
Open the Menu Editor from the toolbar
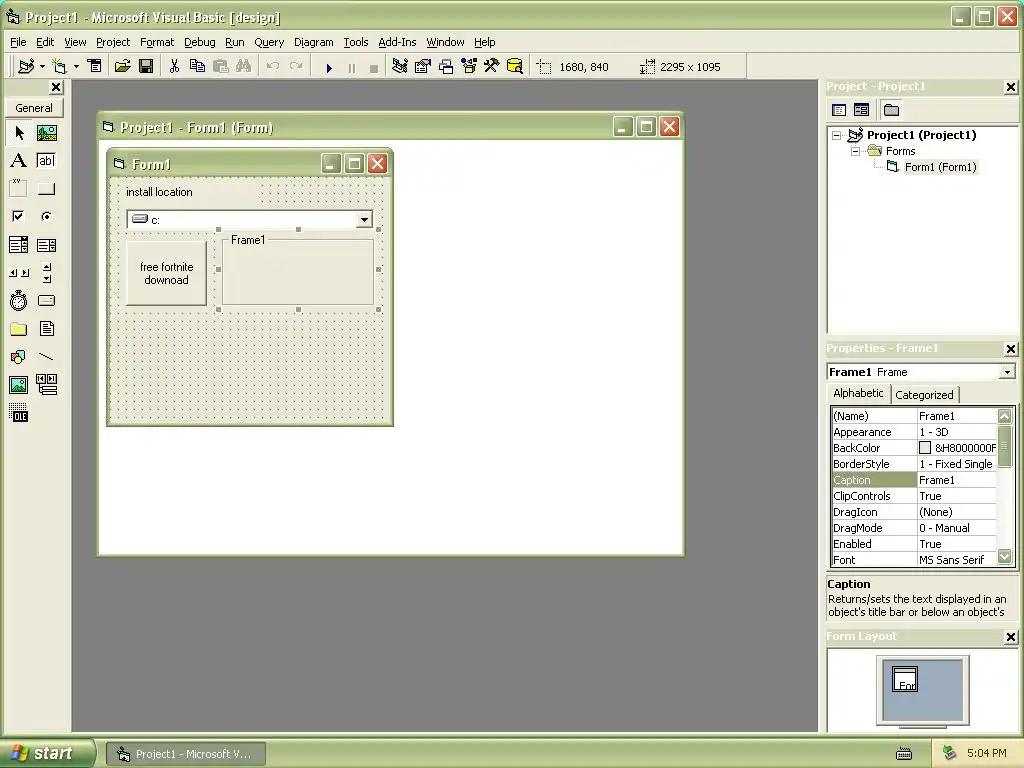[x=95, y=67]
